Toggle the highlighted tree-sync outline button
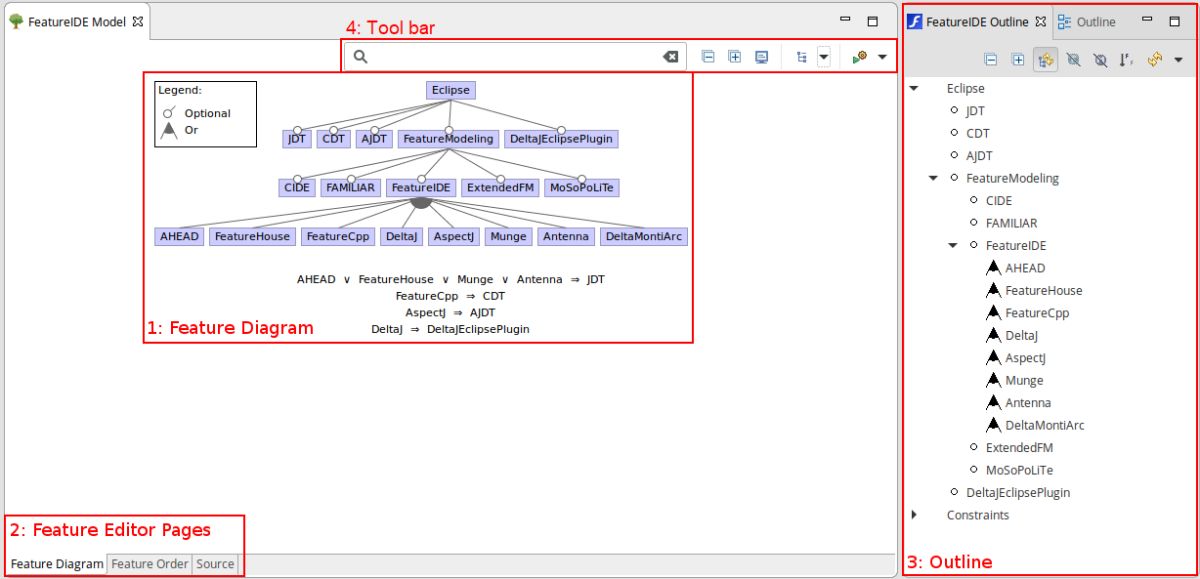The height and width of the screenshot is (579, 1200). click(1046, 60)
